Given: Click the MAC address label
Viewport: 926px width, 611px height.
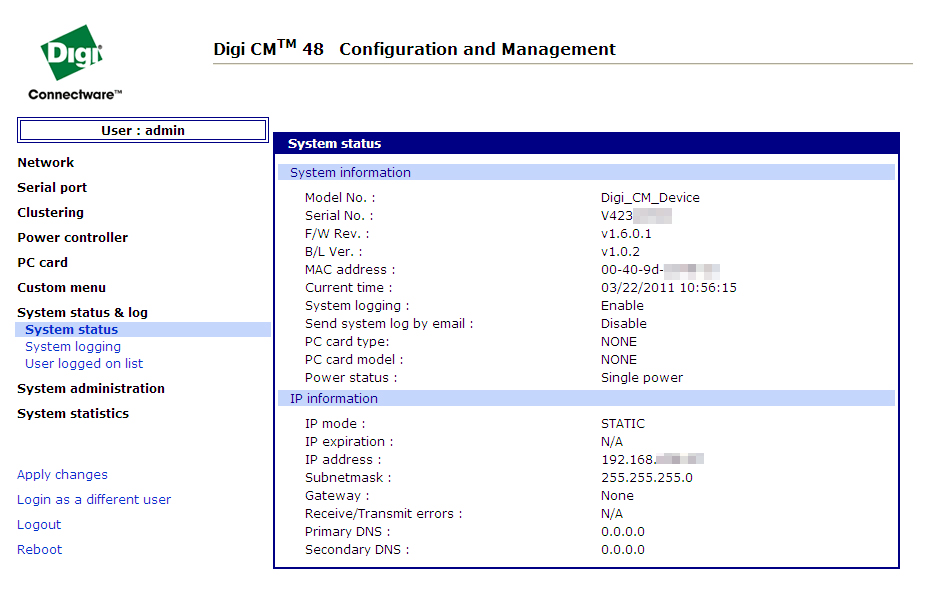Looking at the screenshot, I should pos(350,270).
